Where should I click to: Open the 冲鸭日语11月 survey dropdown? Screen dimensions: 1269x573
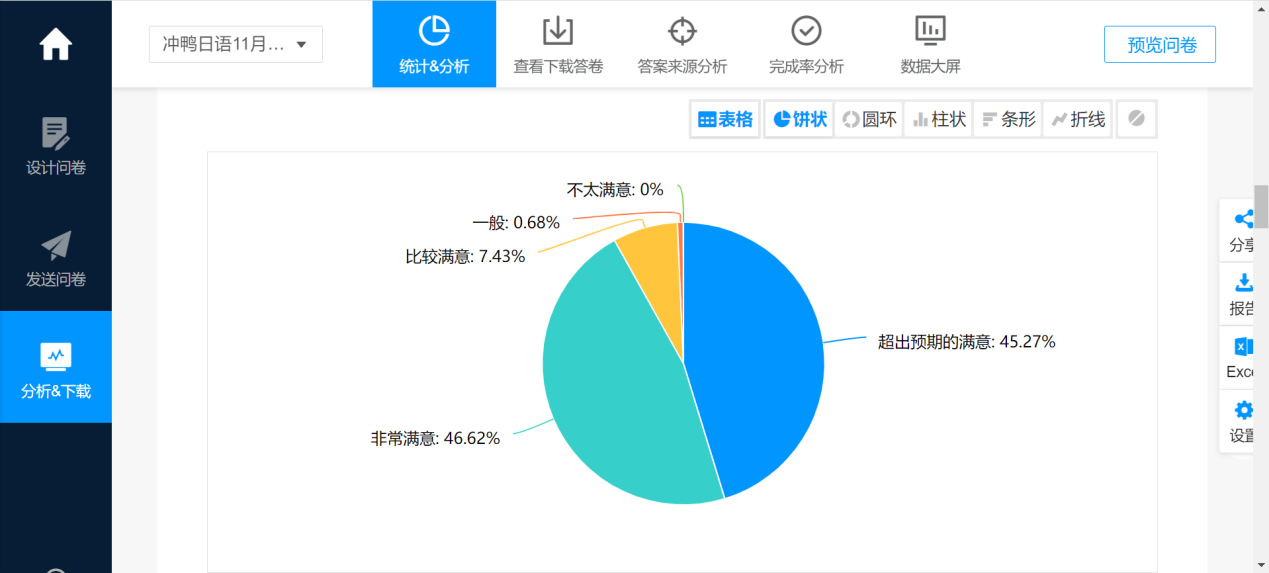236,44
